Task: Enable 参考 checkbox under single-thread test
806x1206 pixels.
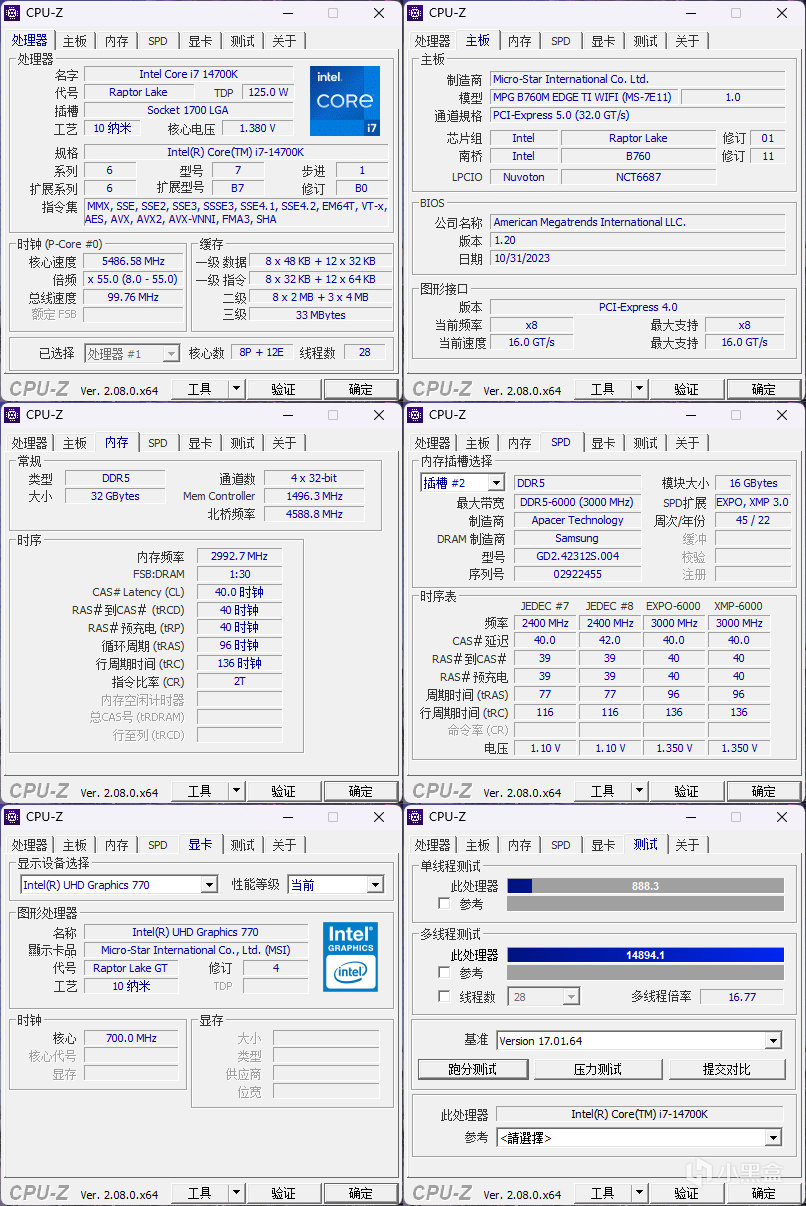Action: (444, 903)
